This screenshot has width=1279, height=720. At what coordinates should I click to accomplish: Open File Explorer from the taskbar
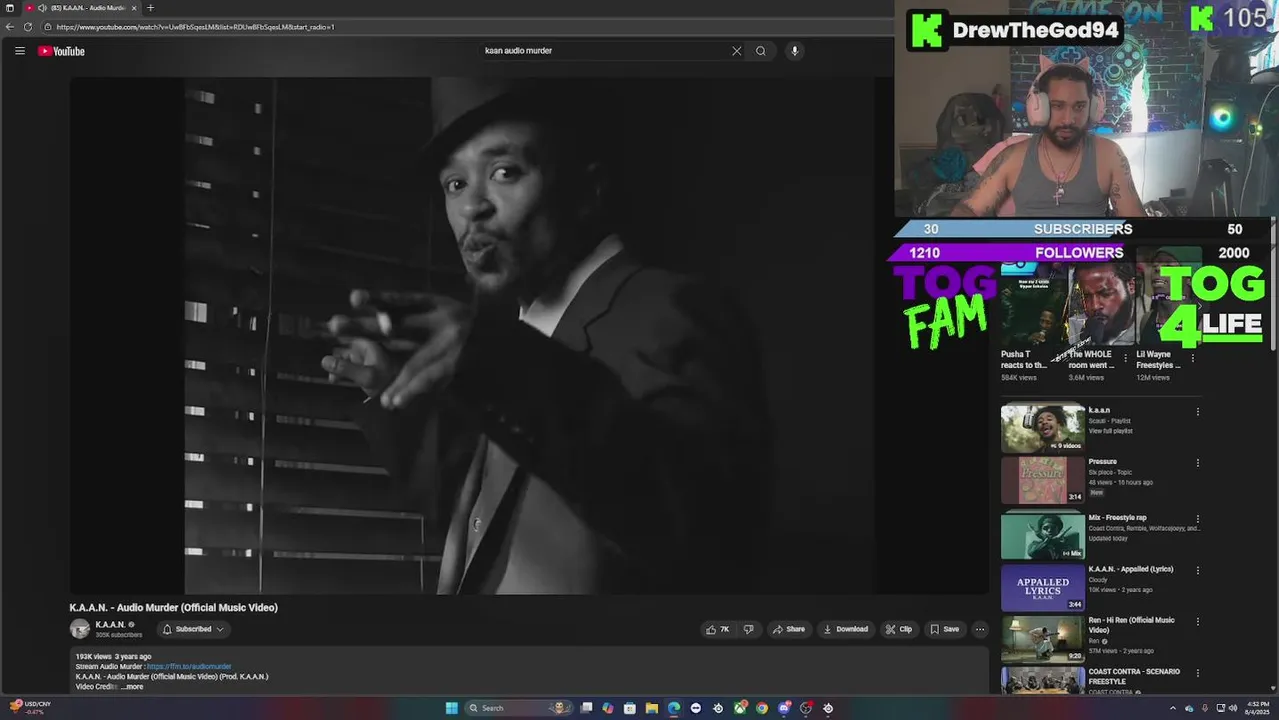[651, 708]
